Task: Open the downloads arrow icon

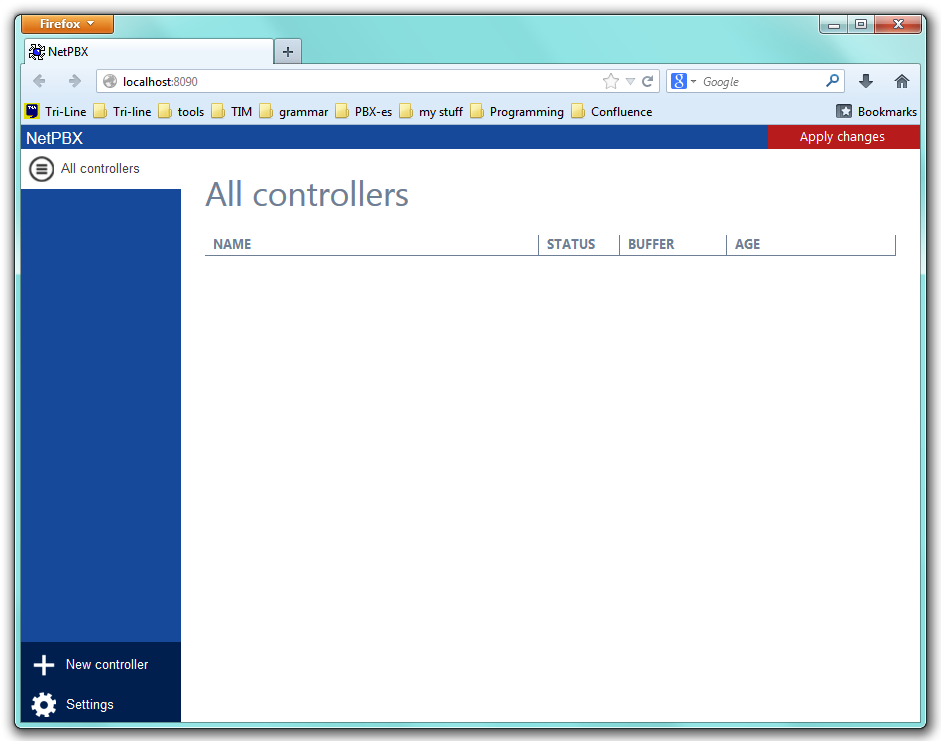Action: click(x=865, y=81)
